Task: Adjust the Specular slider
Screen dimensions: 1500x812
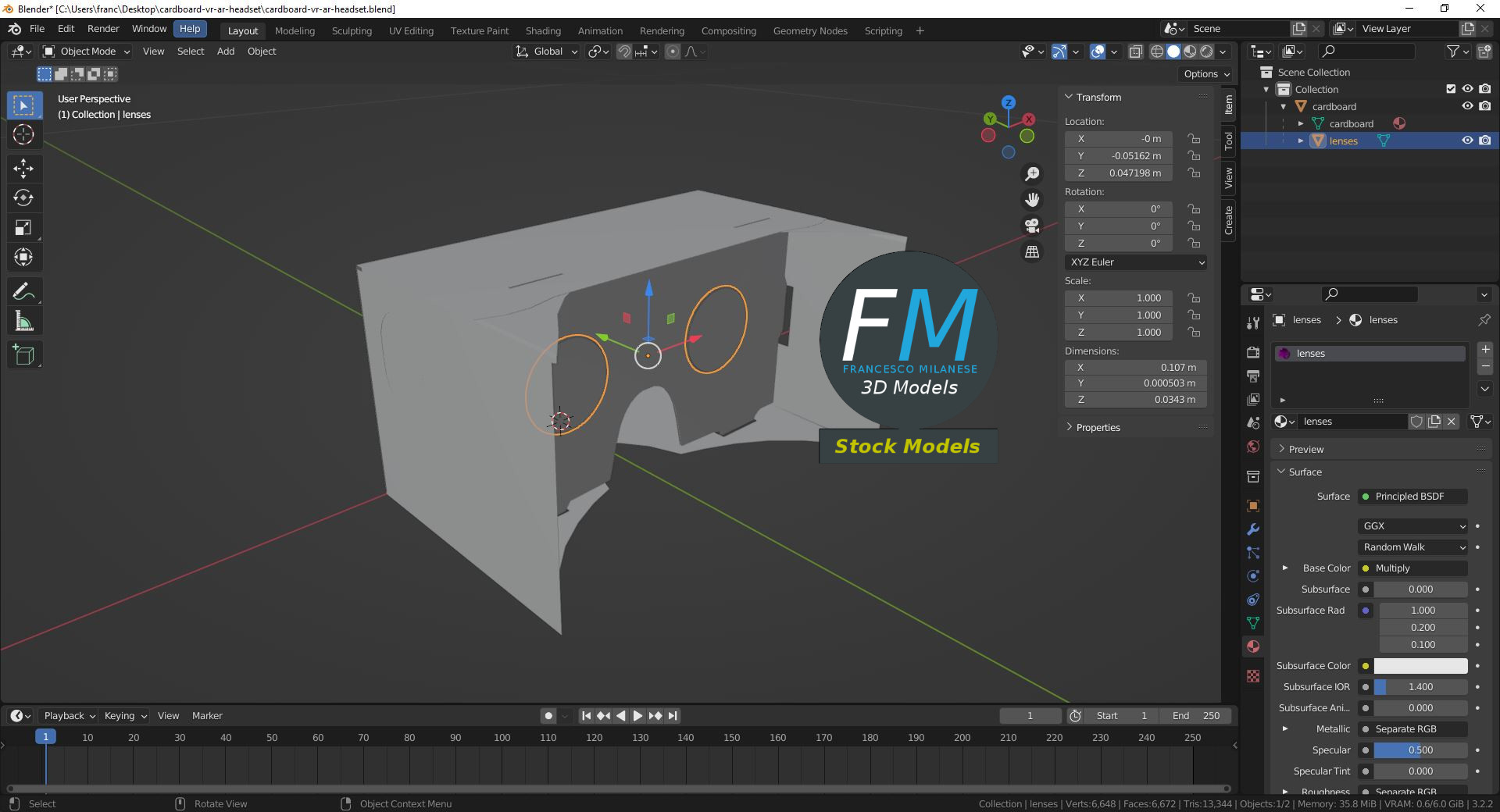Action: pyautogui.click(x=1420, y=750)
